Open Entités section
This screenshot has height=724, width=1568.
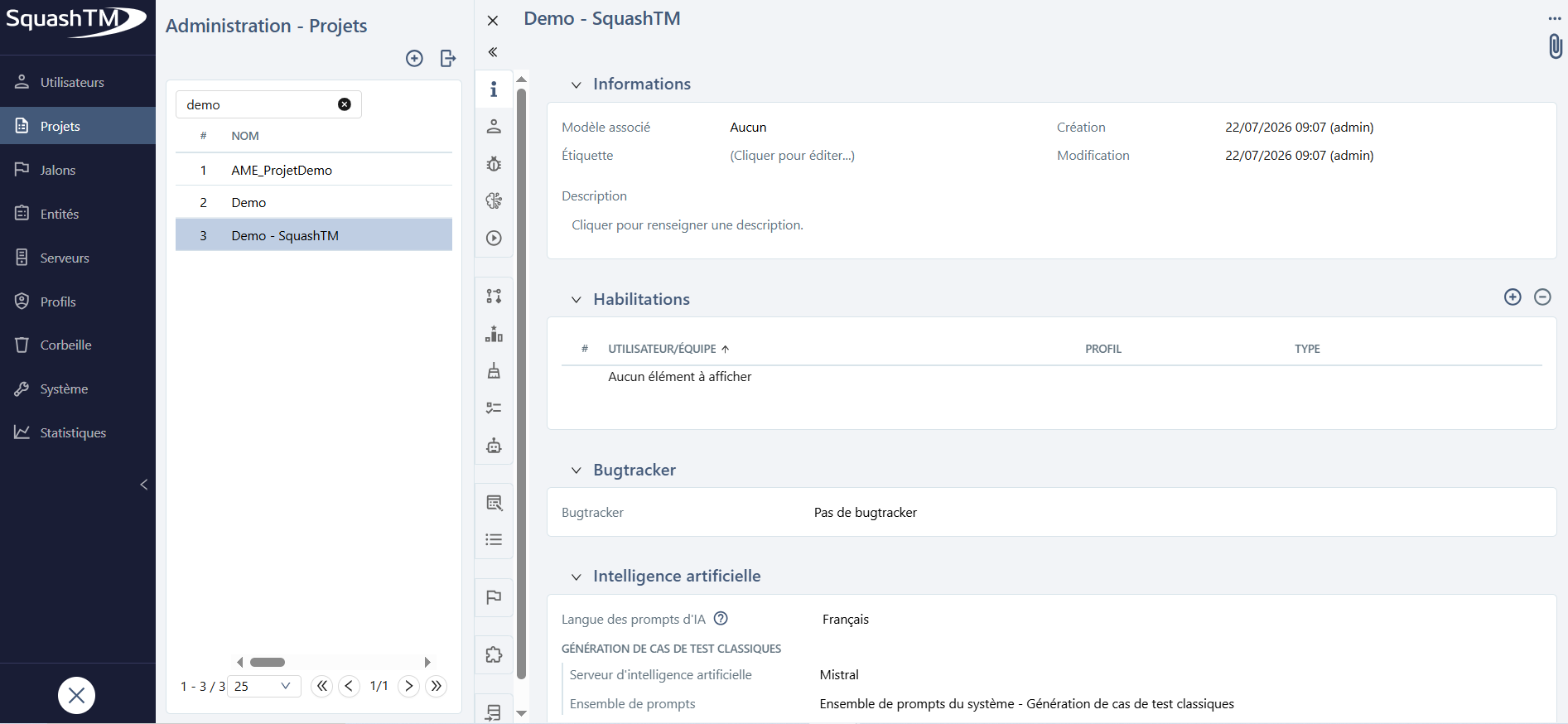point(78,214)
